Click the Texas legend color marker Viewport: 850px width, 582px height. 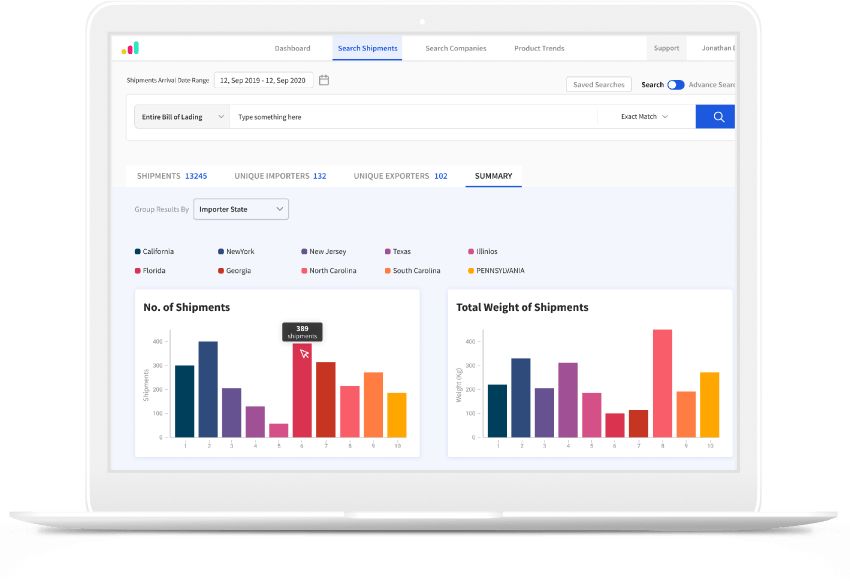click(388, 252)
